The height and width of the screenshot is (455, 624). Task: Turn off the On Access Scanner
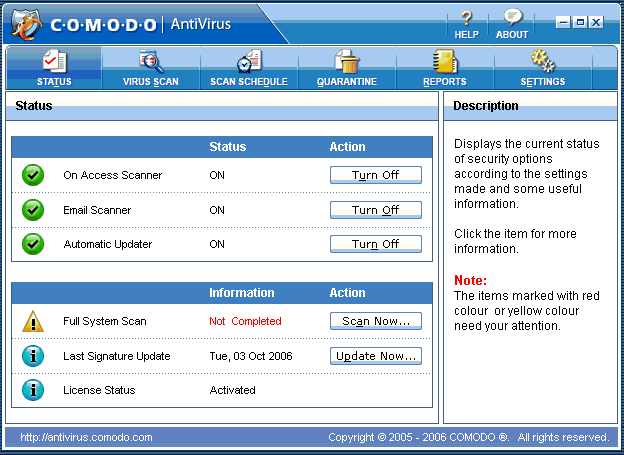coord(375,175)
